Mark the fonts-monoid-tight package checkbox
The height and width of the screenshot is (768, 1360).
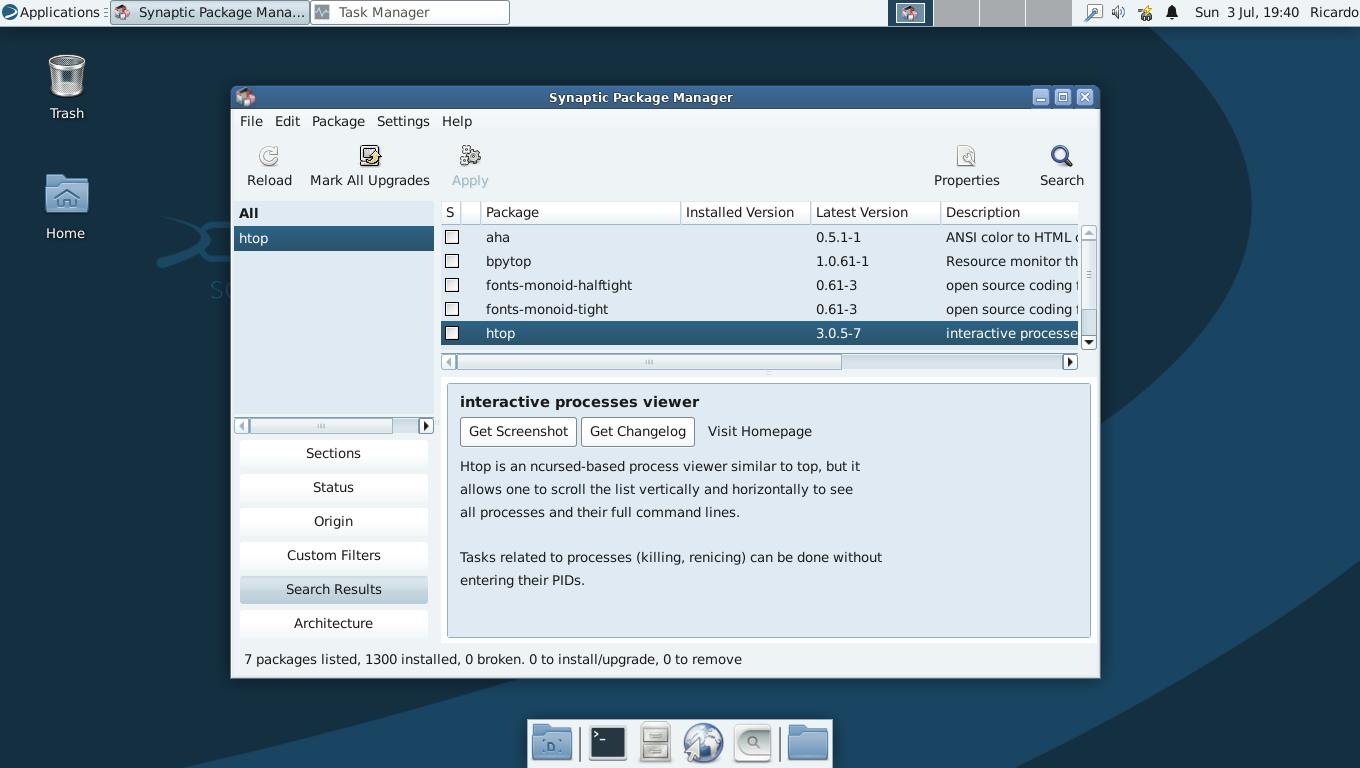[452, 309]
